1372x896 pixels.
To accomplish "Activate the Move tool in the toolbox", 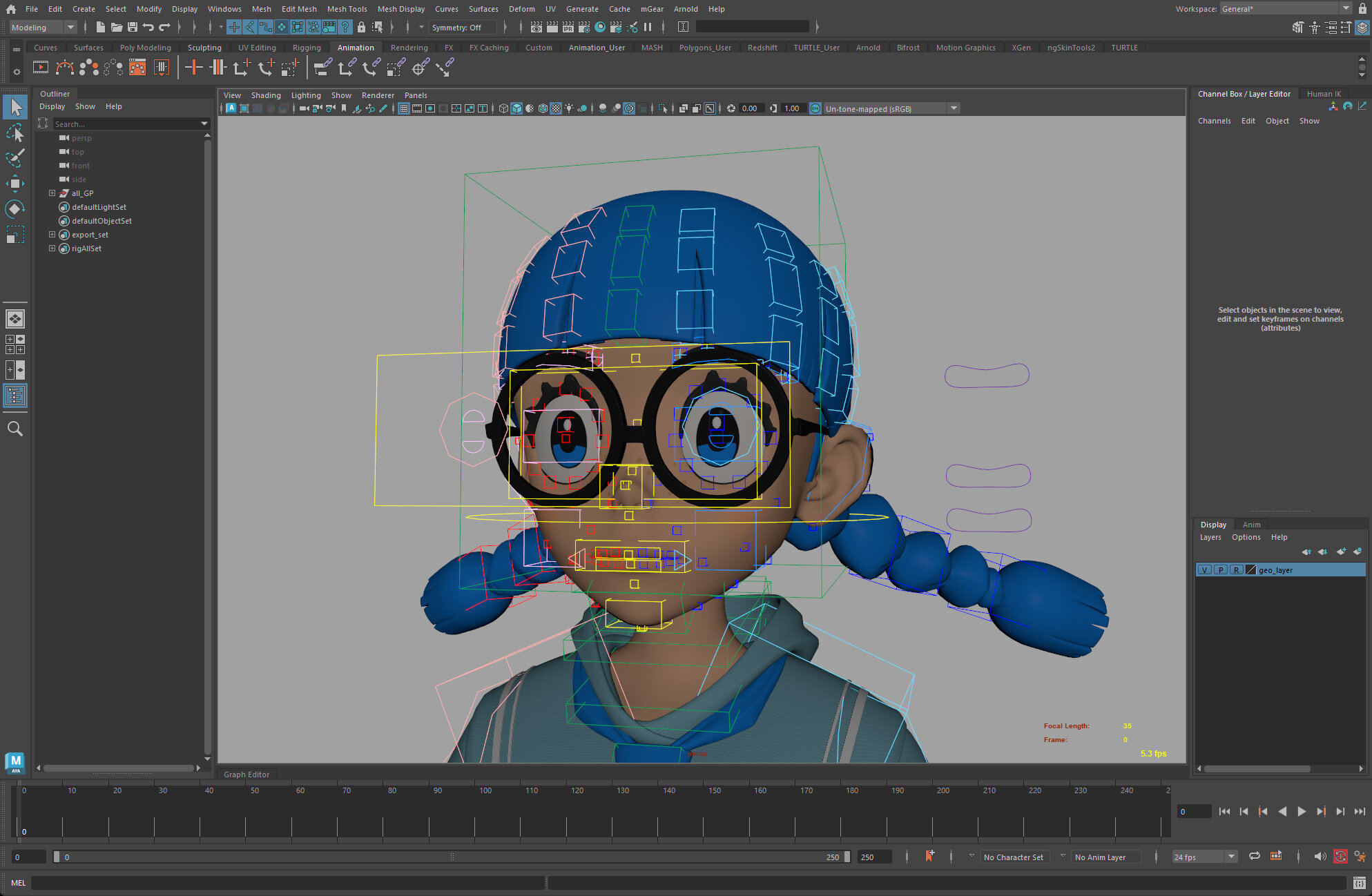I will [15, 184].
